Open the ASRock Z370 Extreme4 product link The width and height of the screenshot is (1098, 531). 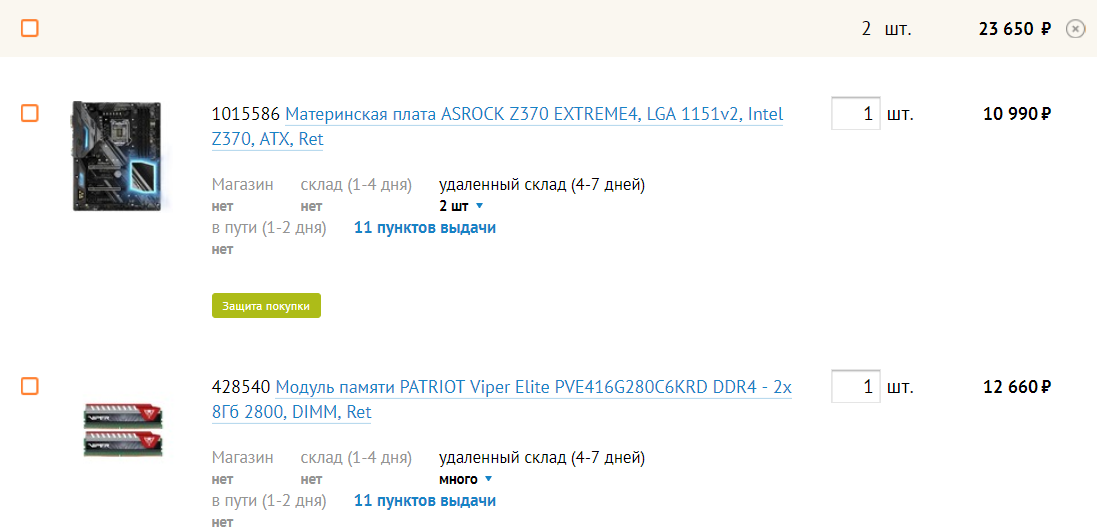coord(533,115)
